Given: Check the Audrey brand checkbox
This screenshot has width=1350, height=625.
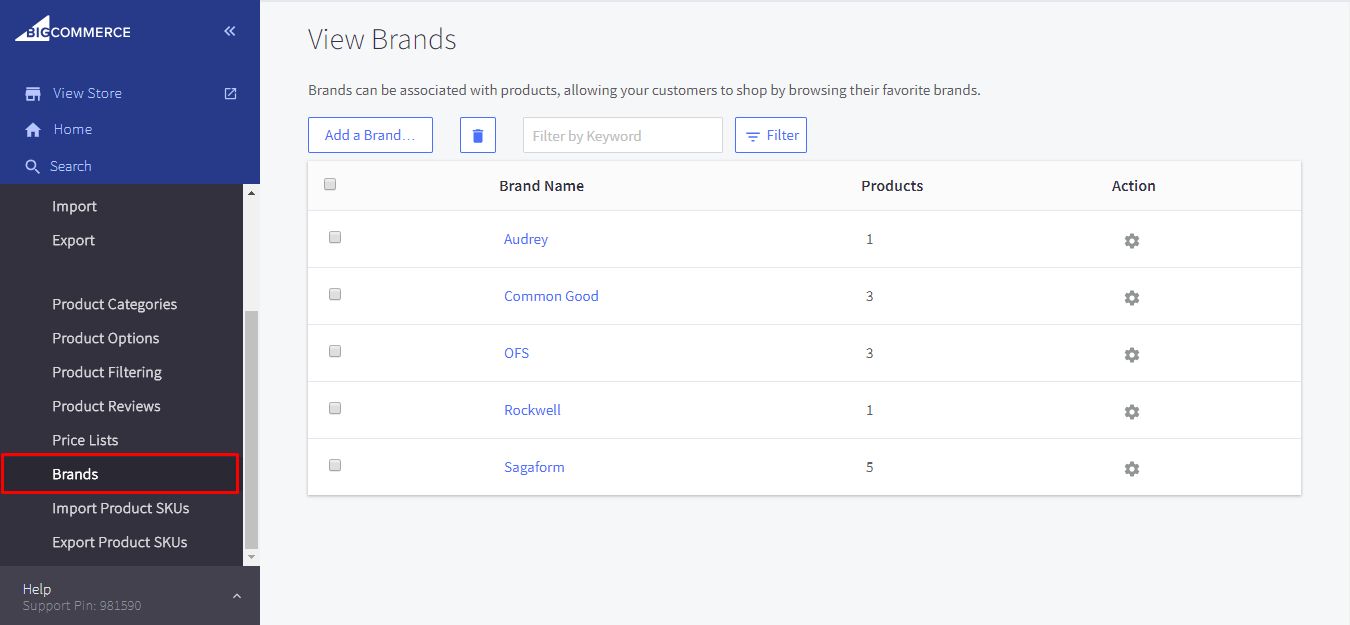Looking at the screenshot, I should (335, 237).
